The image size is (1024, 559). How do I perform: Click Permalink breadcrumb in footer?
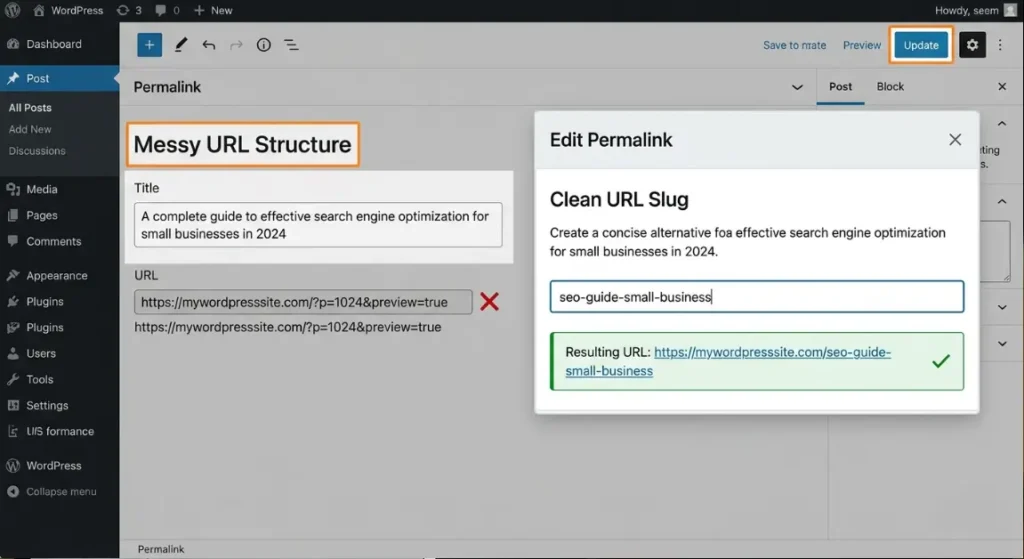(x=161, y=549)
